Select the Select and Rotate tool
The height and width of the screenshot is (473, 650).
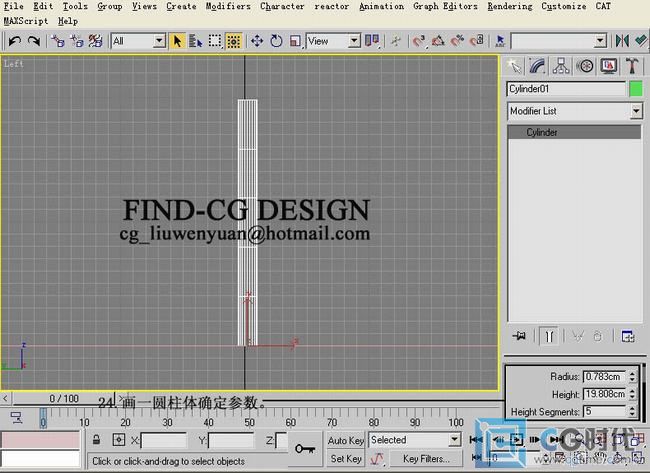[x=276, y=41]
